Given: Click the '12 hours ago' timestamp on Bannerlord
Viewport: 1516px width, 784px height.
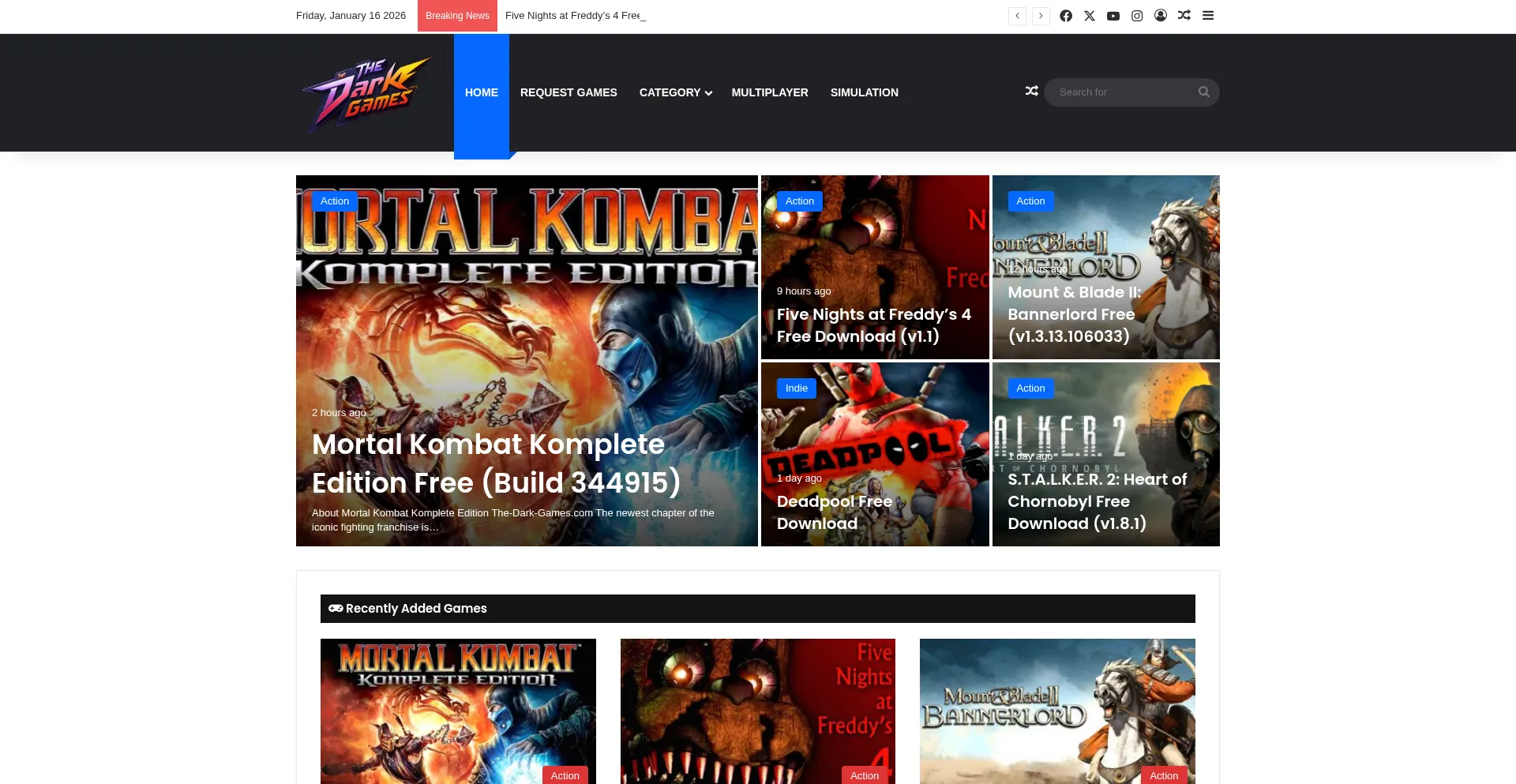Looking at the screenshot, I should (1038, 269).
